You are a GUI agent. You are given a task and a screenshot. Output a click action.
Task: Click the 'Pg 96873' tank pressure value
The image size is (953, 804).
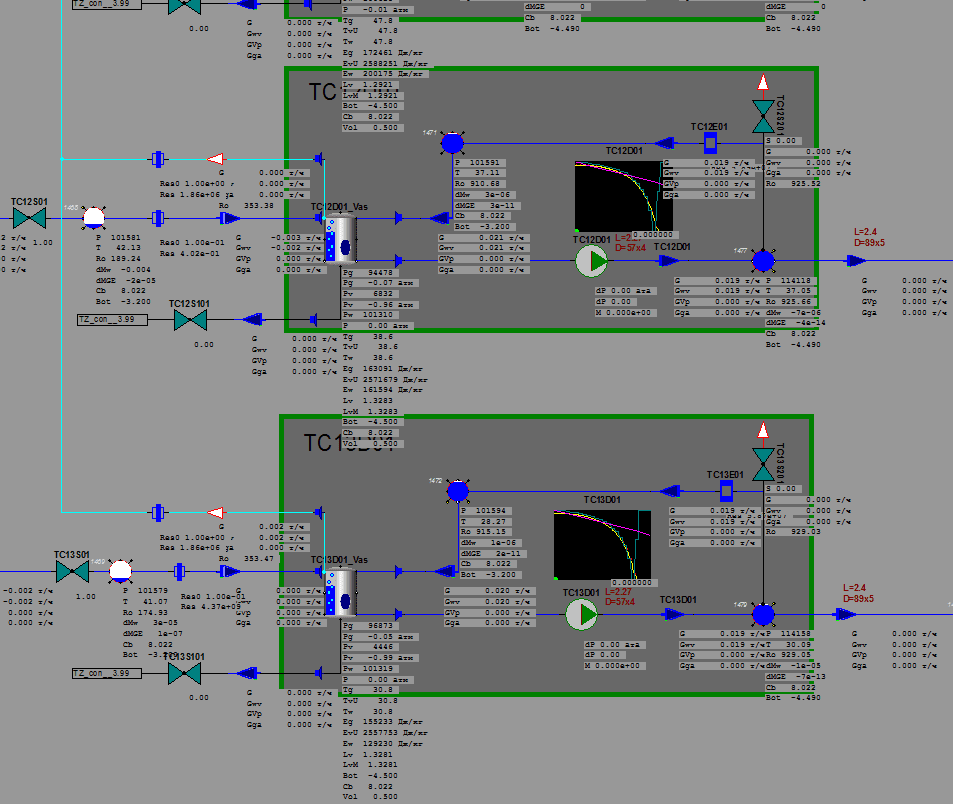pyautogui.click(x=370, y=626)
